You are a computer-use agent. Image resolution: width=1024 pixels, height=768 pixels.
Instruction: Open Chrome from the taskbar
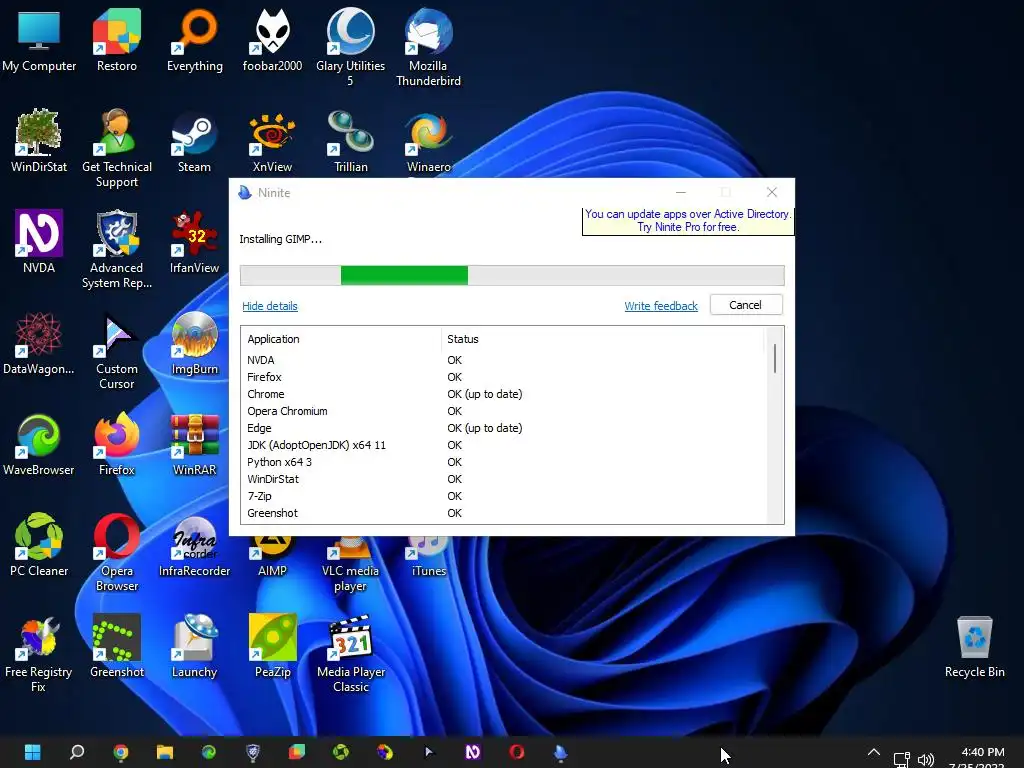(x=120, y=752)
